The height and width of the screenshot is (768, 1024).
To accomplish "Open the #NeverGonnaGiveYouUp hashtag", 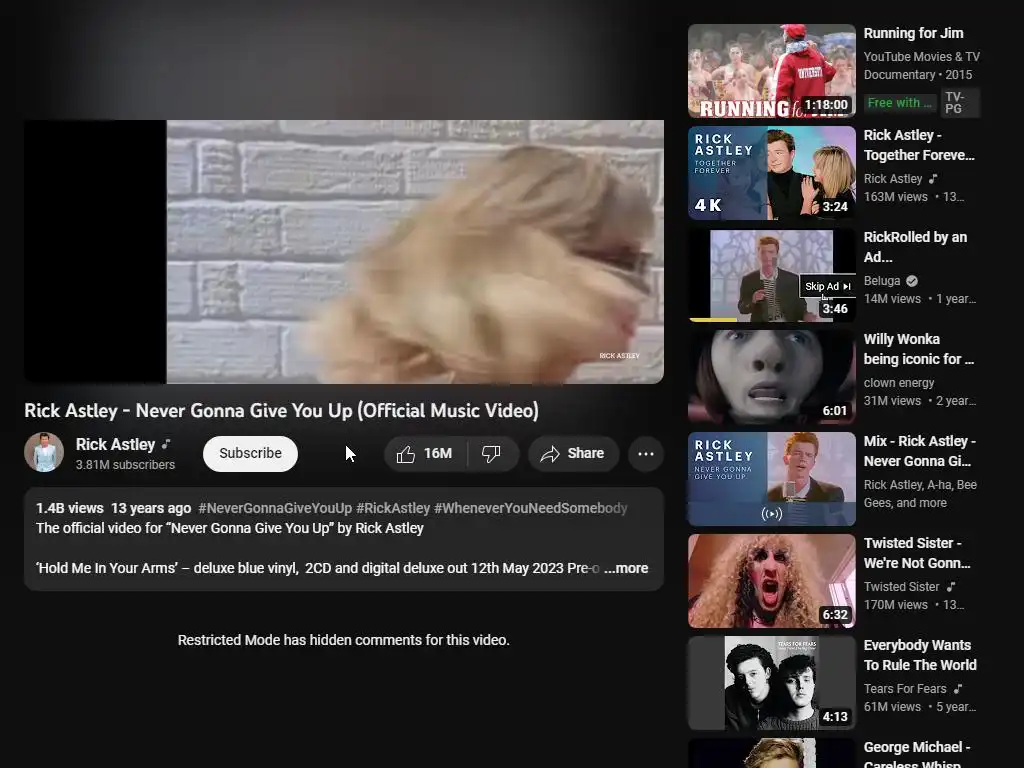I will [275, 508].
